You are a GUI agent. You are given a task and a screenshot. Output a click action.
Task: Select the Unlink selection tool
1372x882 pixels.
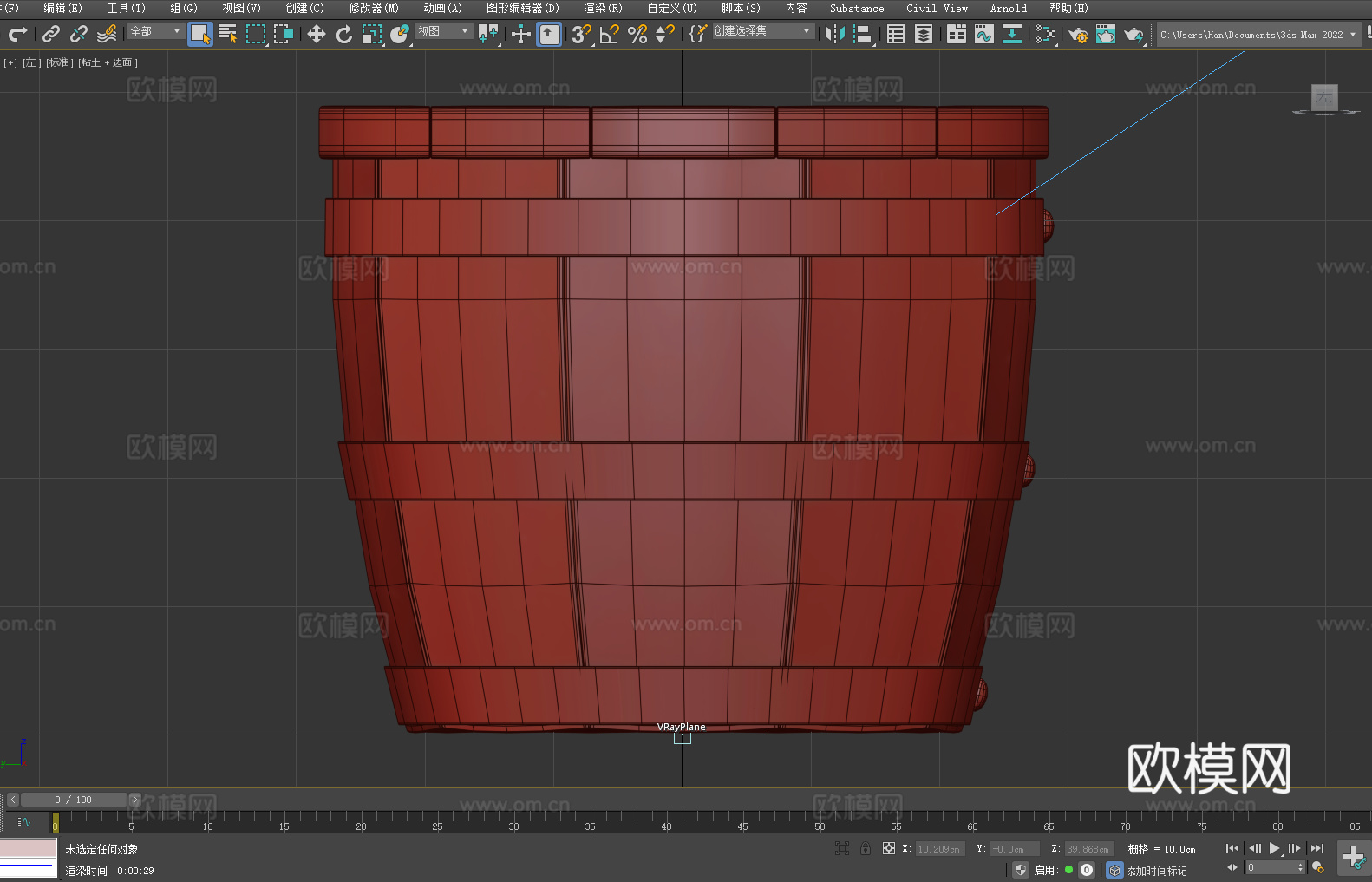[x=79, y=34]
